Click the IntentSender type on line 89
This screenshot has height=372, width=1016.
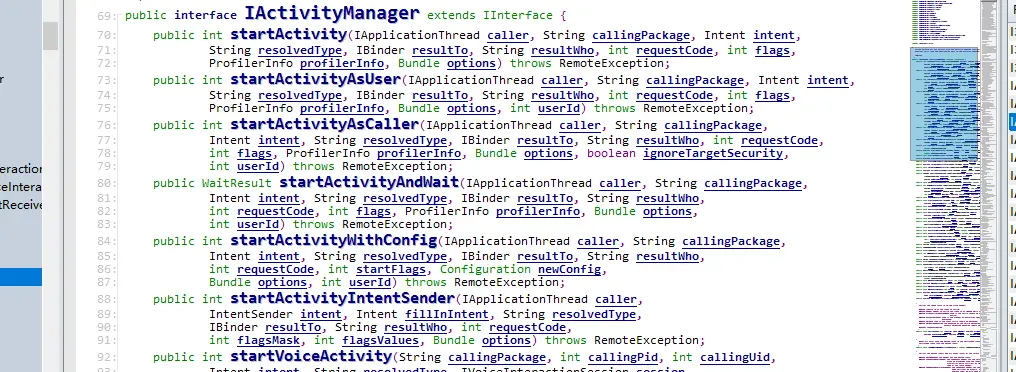pyautogui.click(x=251, y=314)
